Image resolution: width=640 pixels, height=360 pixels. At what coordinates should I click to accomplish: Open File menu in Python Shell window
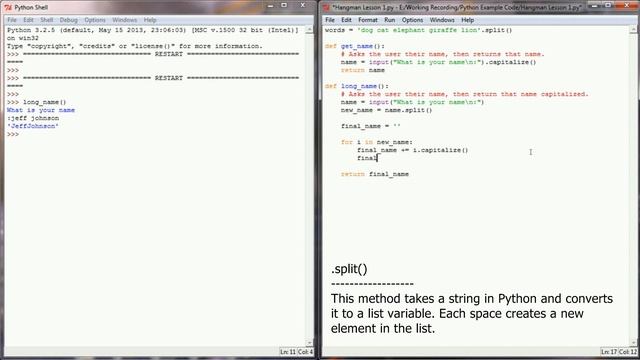[x=12, y=20]
